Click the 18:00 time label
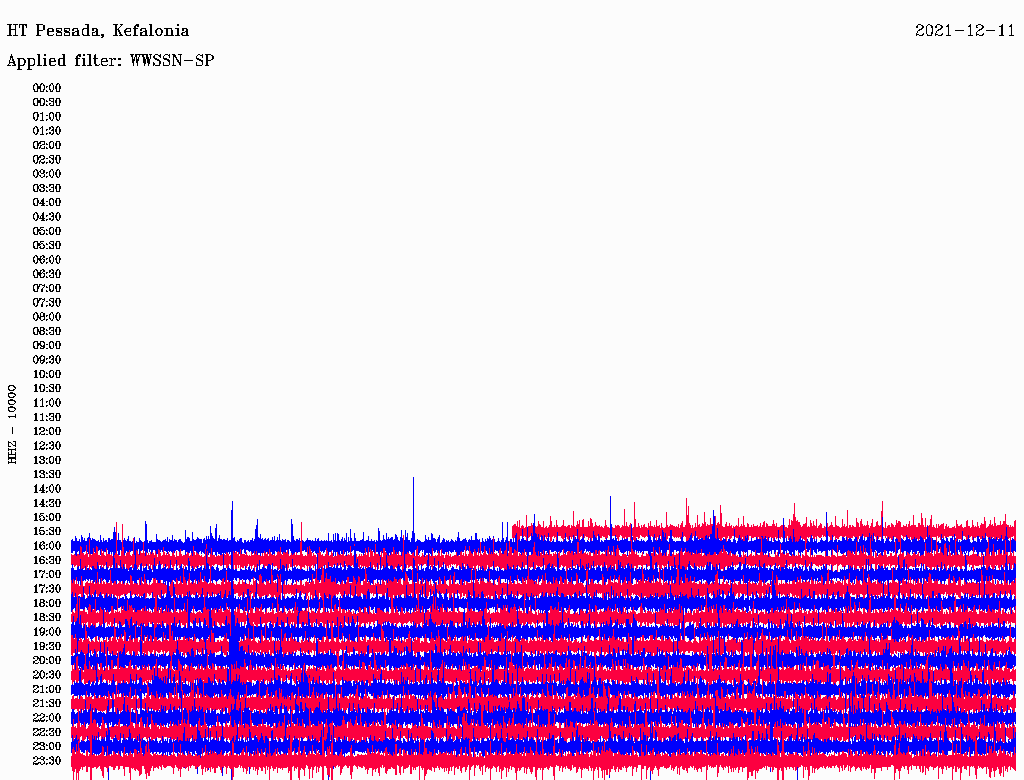 tap(47, 604)
